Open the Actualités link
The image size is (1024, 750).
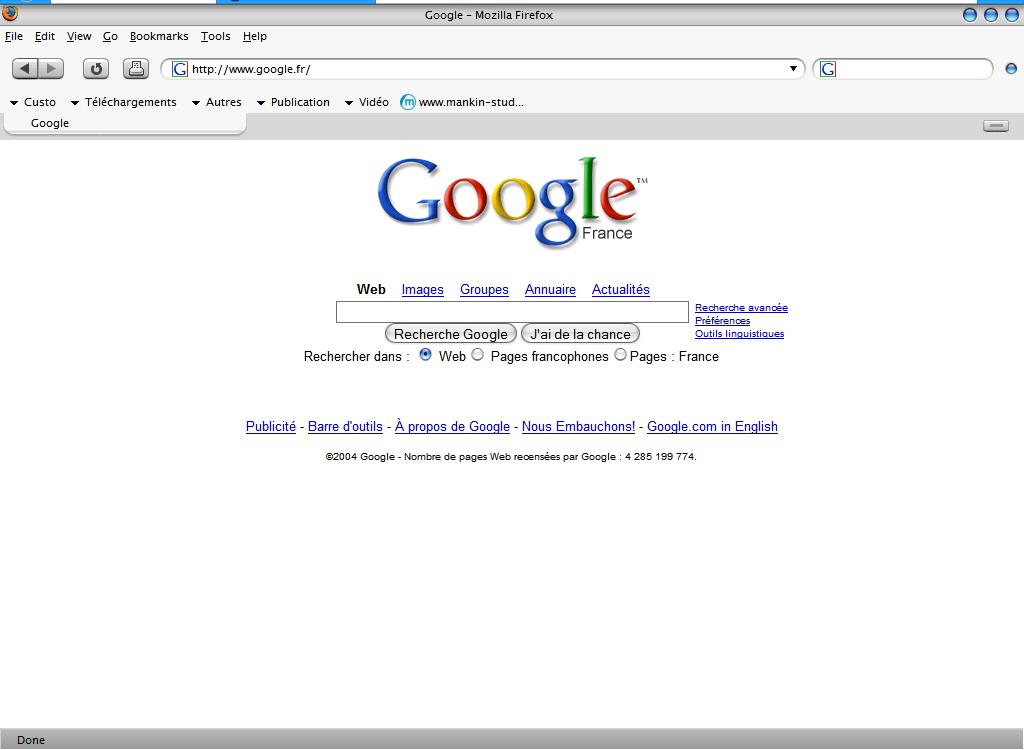pos(620,289)
